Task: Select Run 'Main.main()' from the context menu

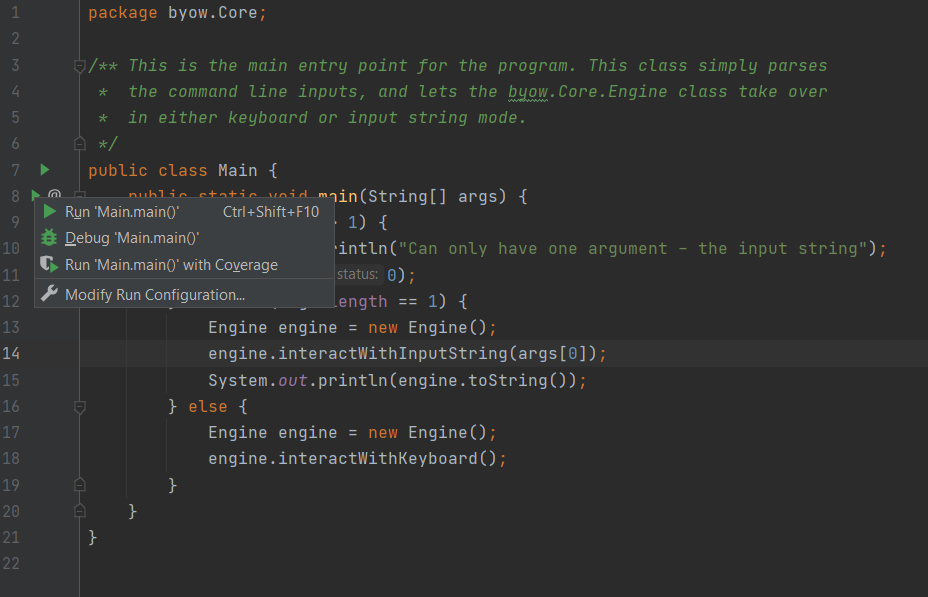Action: click(120, 212)
